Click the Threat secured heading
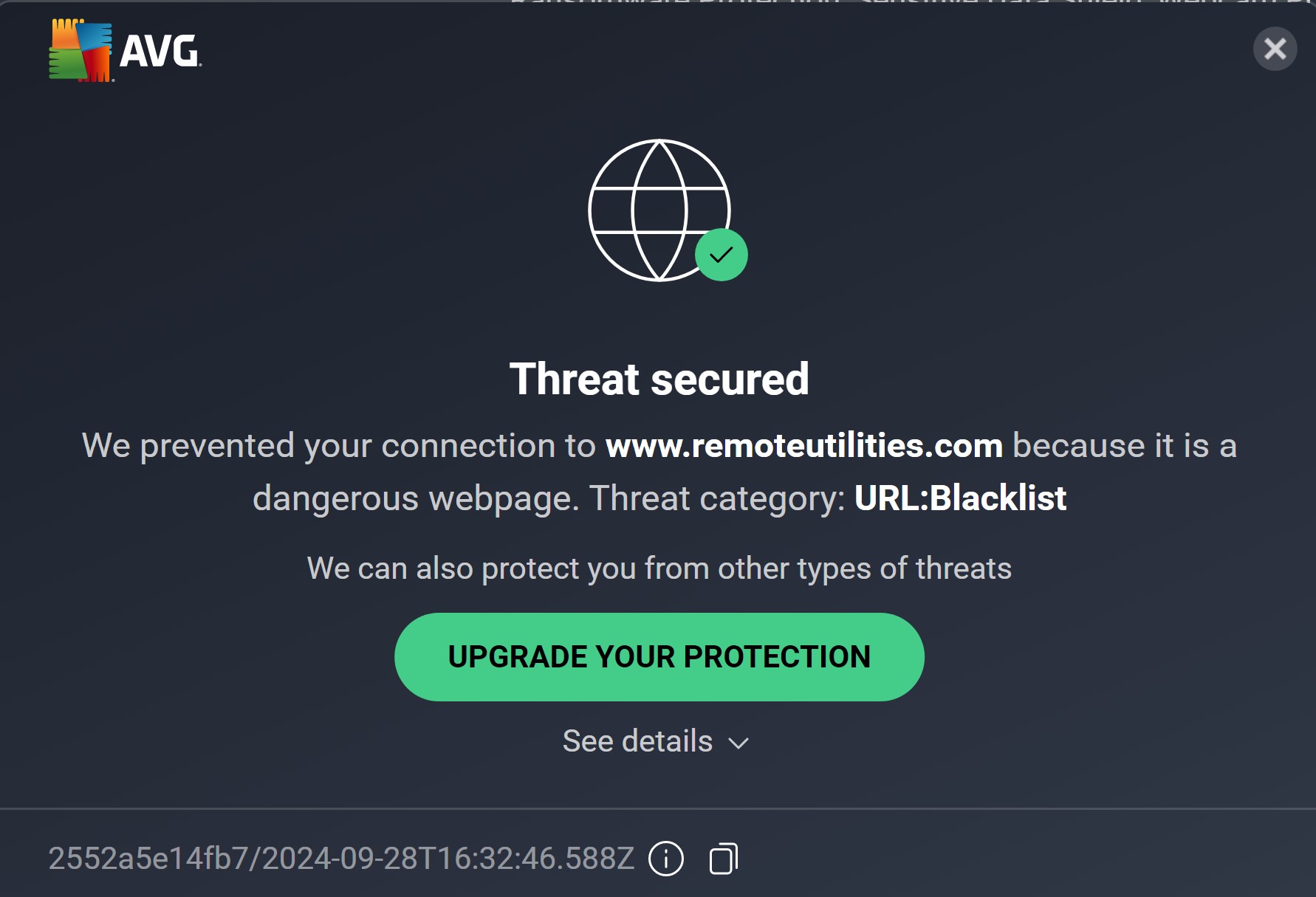Viewport: 1316px width, 897px height. click(659, 379)
